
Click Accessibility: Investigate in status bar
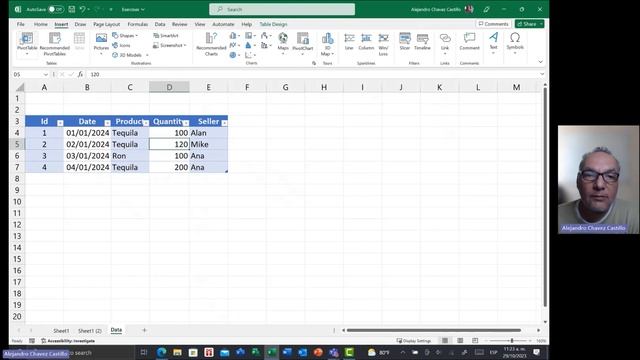point(68,341)
